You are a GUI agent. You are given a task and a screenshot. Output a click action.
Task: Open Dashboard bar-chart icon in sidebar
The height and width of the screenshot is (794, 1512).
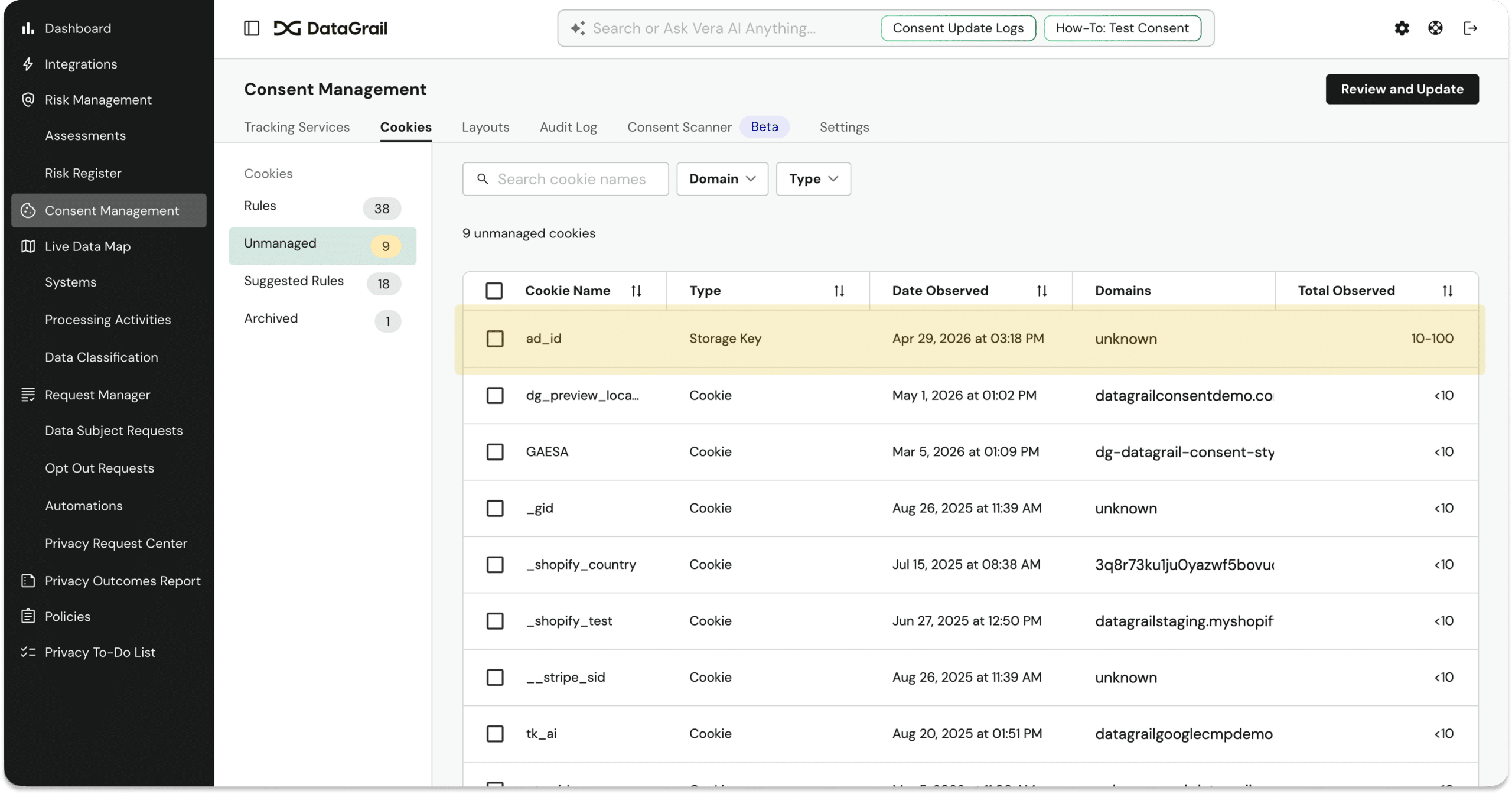(28, 28)
